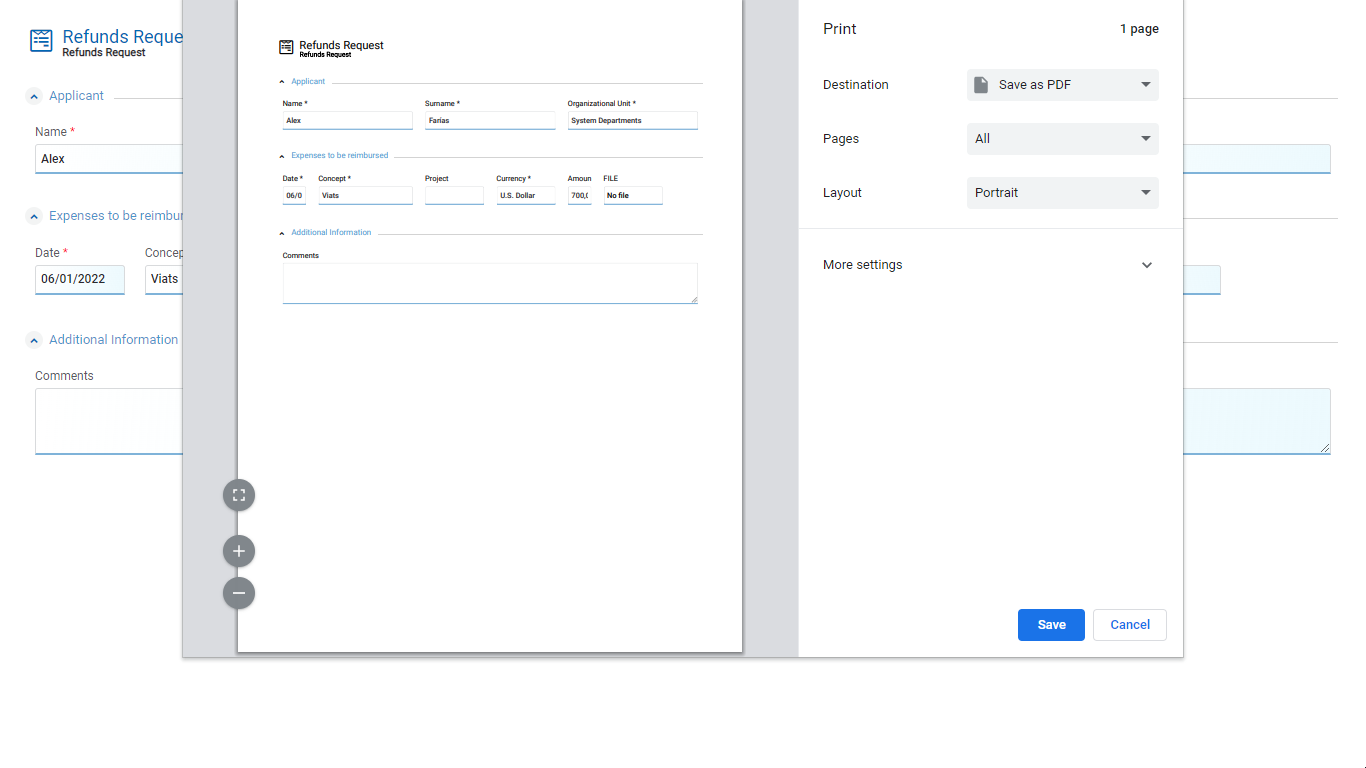
Task: Click the Surname field in print preview
Action: tap(490, 120)
